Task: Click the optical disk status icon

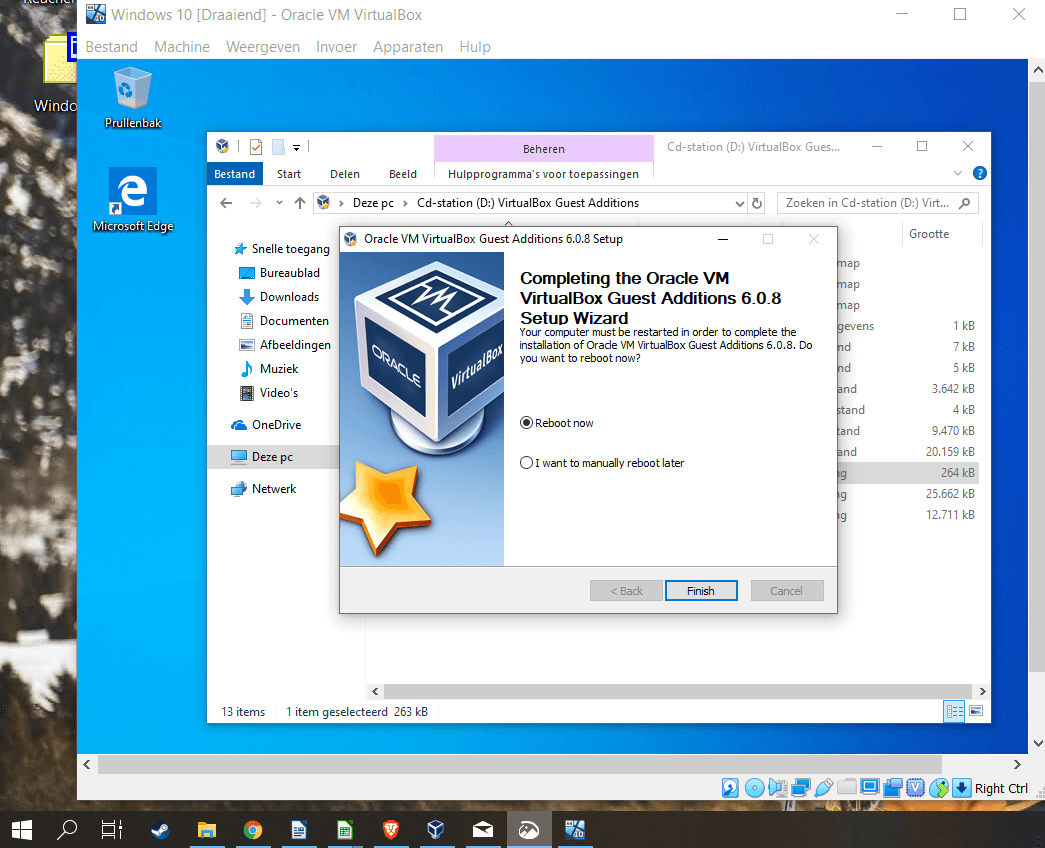Action: coord(755,788)
